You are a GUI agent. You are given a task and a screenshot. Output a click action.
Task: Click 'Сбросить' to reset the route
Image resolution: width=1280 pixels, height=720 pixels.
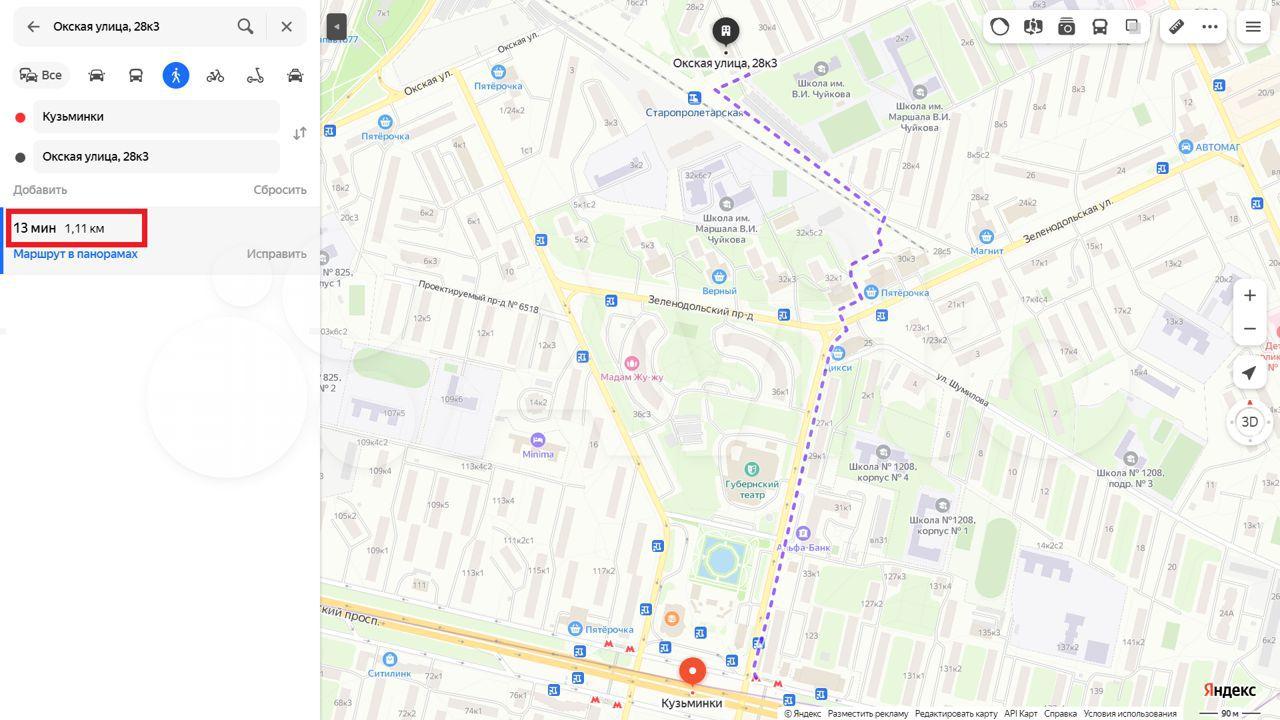(279, 190)
